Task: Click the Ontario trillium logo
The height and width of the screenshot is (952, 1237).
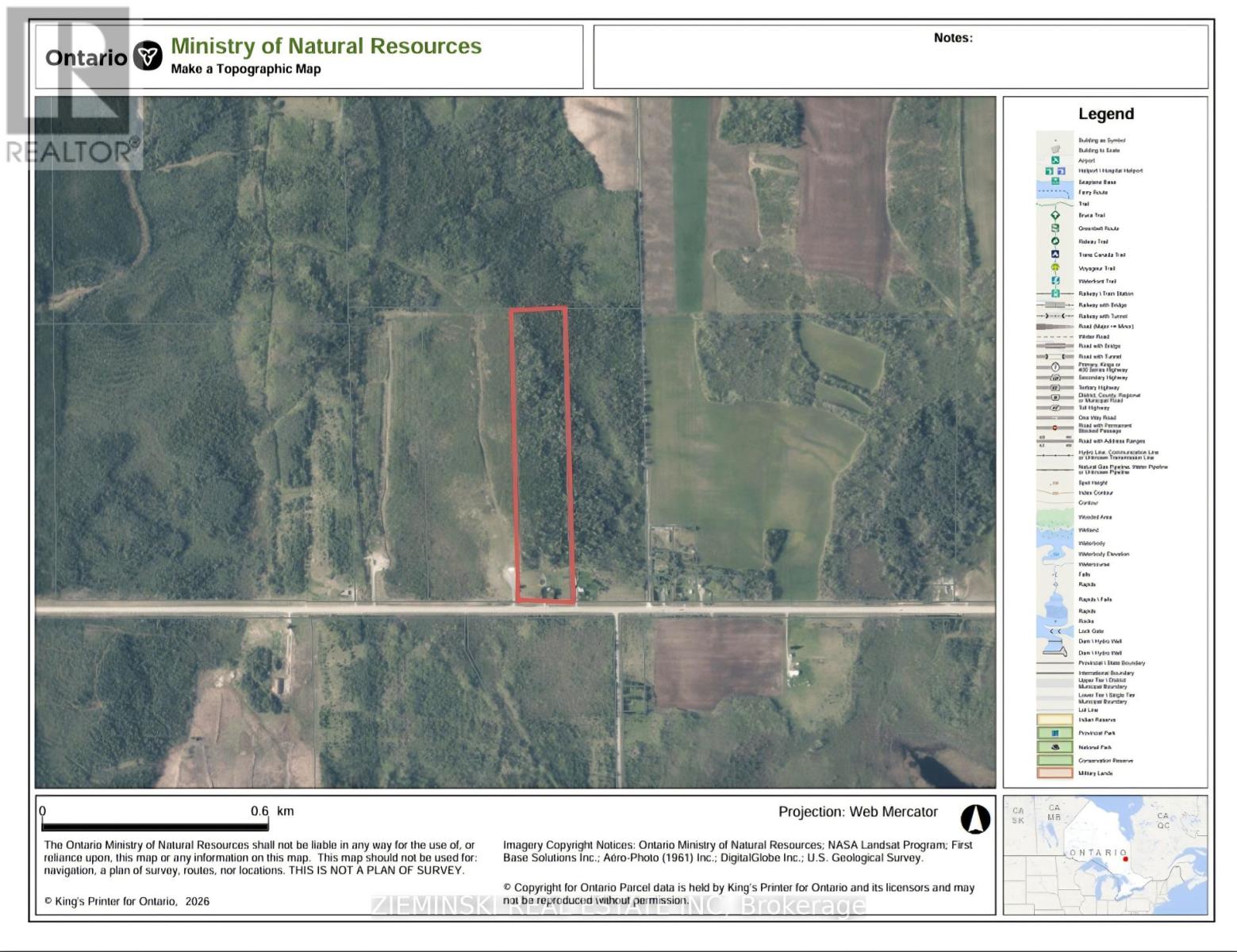Action: tap(148, 57)
